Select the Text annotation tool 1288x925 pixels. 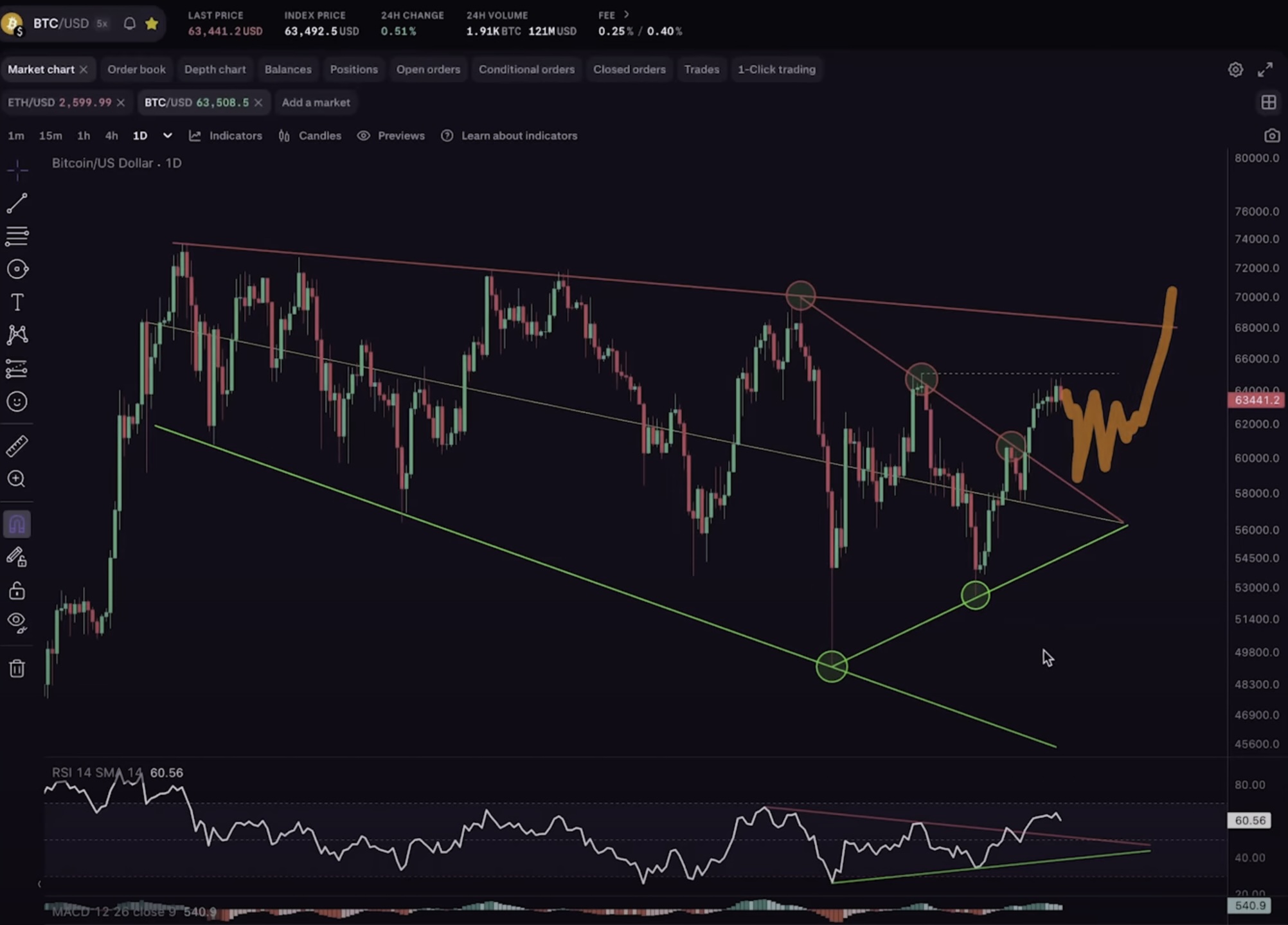pos(17,302)
